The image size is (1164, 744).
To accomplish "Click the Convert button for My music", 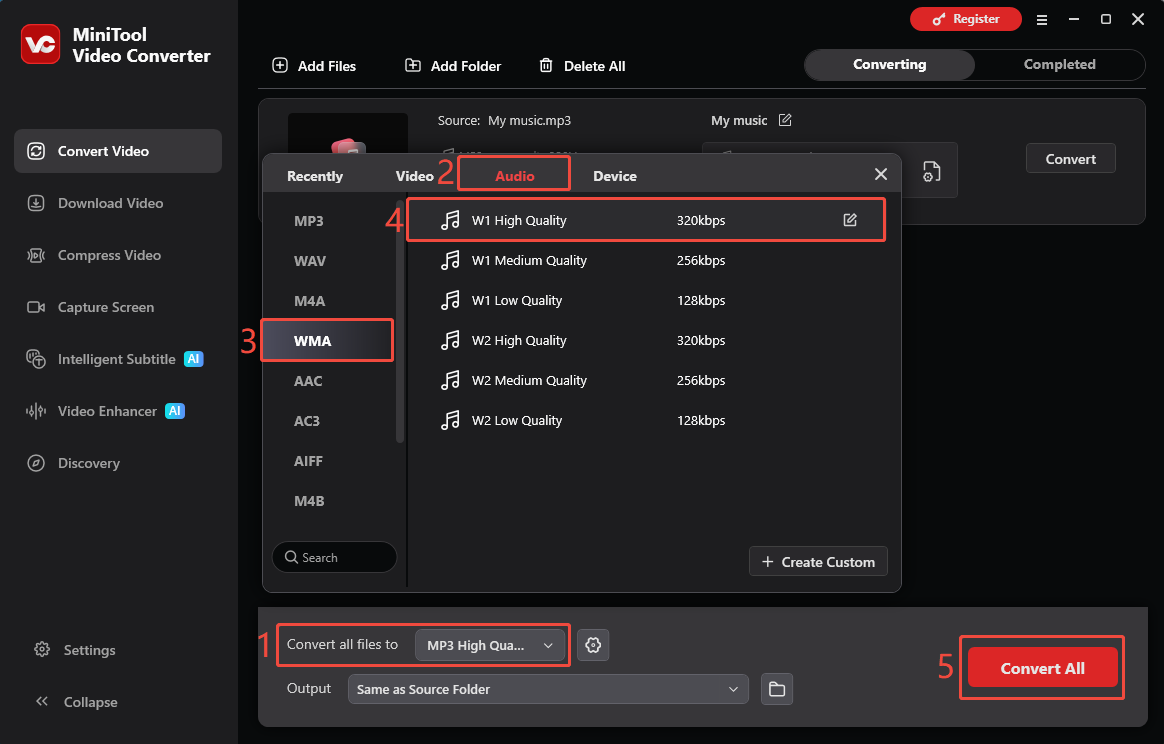I will click(1070, 159).
